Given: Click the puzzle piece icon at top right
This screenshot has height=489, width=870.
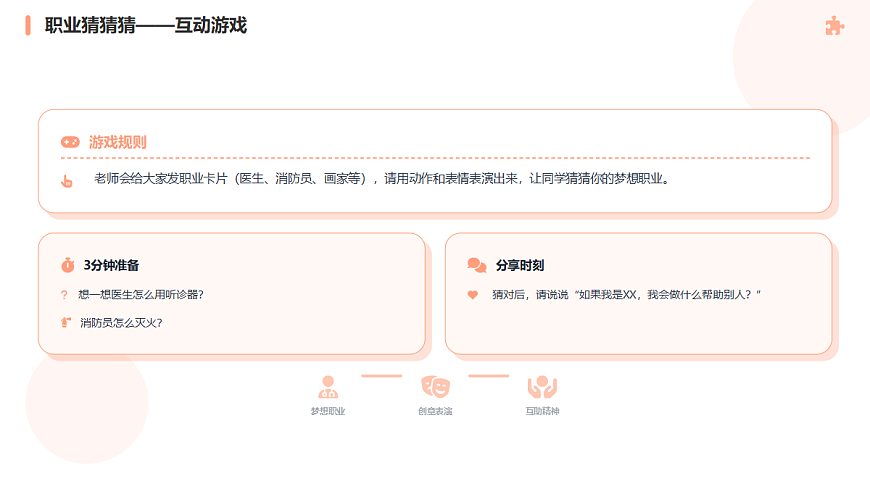Looking at the screenshot, I should point(834,26).
